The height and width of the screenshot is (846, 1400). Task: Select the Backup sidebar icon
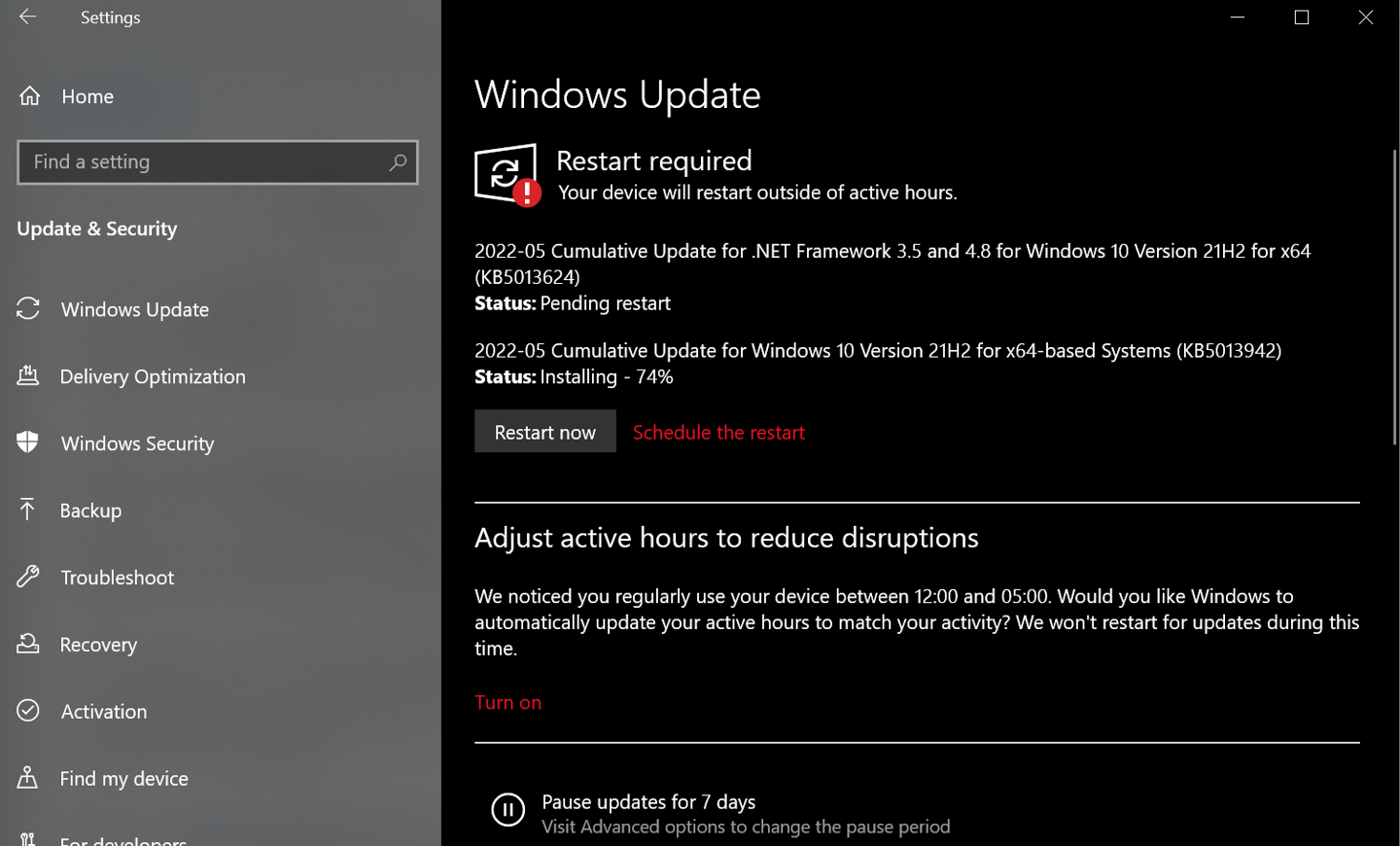tap(29, 510)
